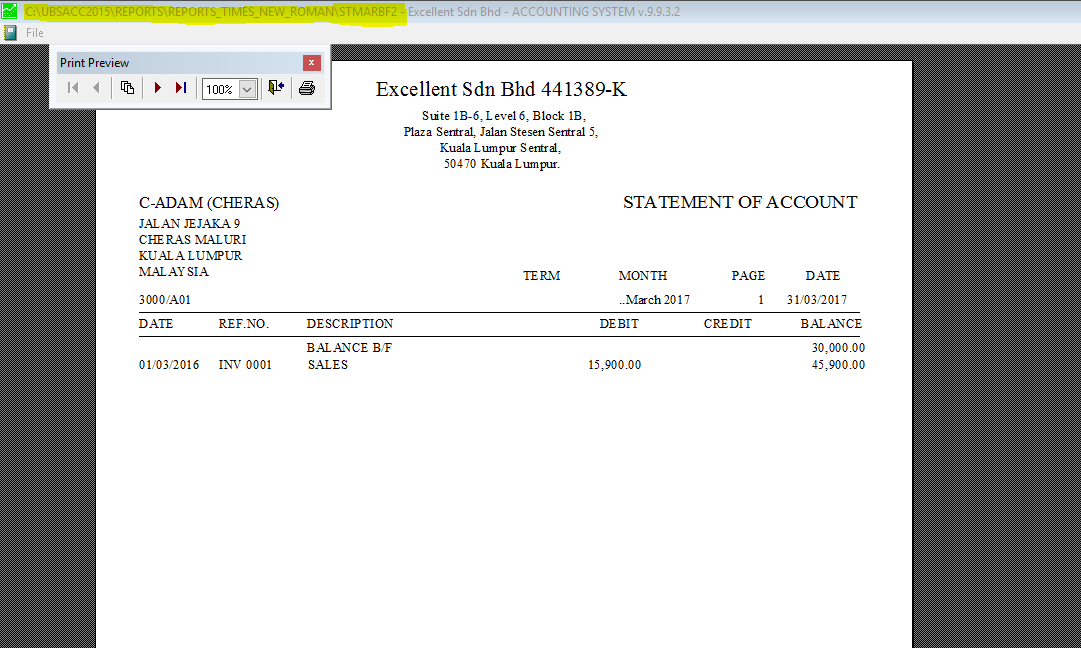Go to previous page in Print Preview

click(97, 88)
